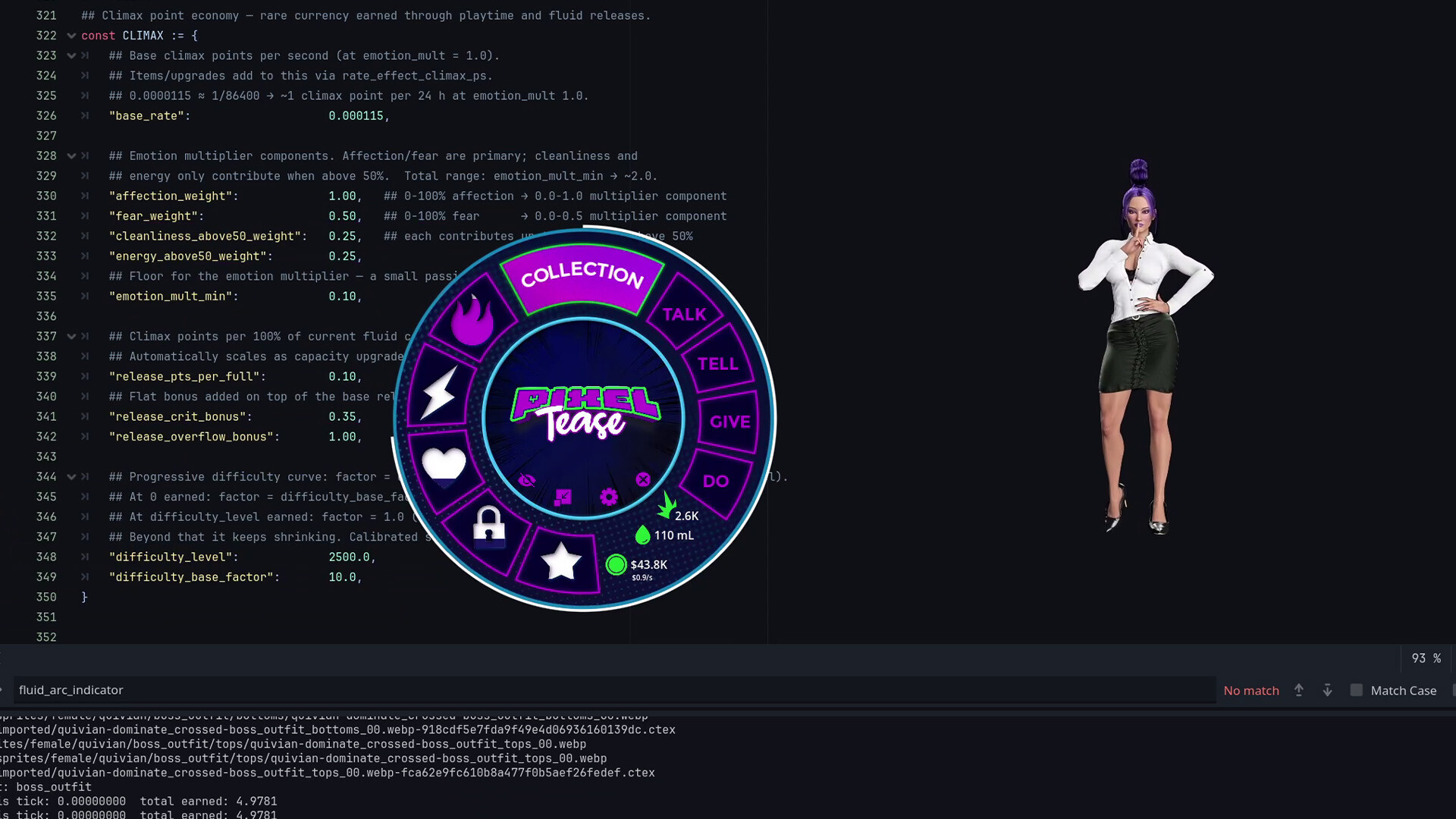
Task: Click the find field containing fluid_arc_indicator
Action: point(614,690)
